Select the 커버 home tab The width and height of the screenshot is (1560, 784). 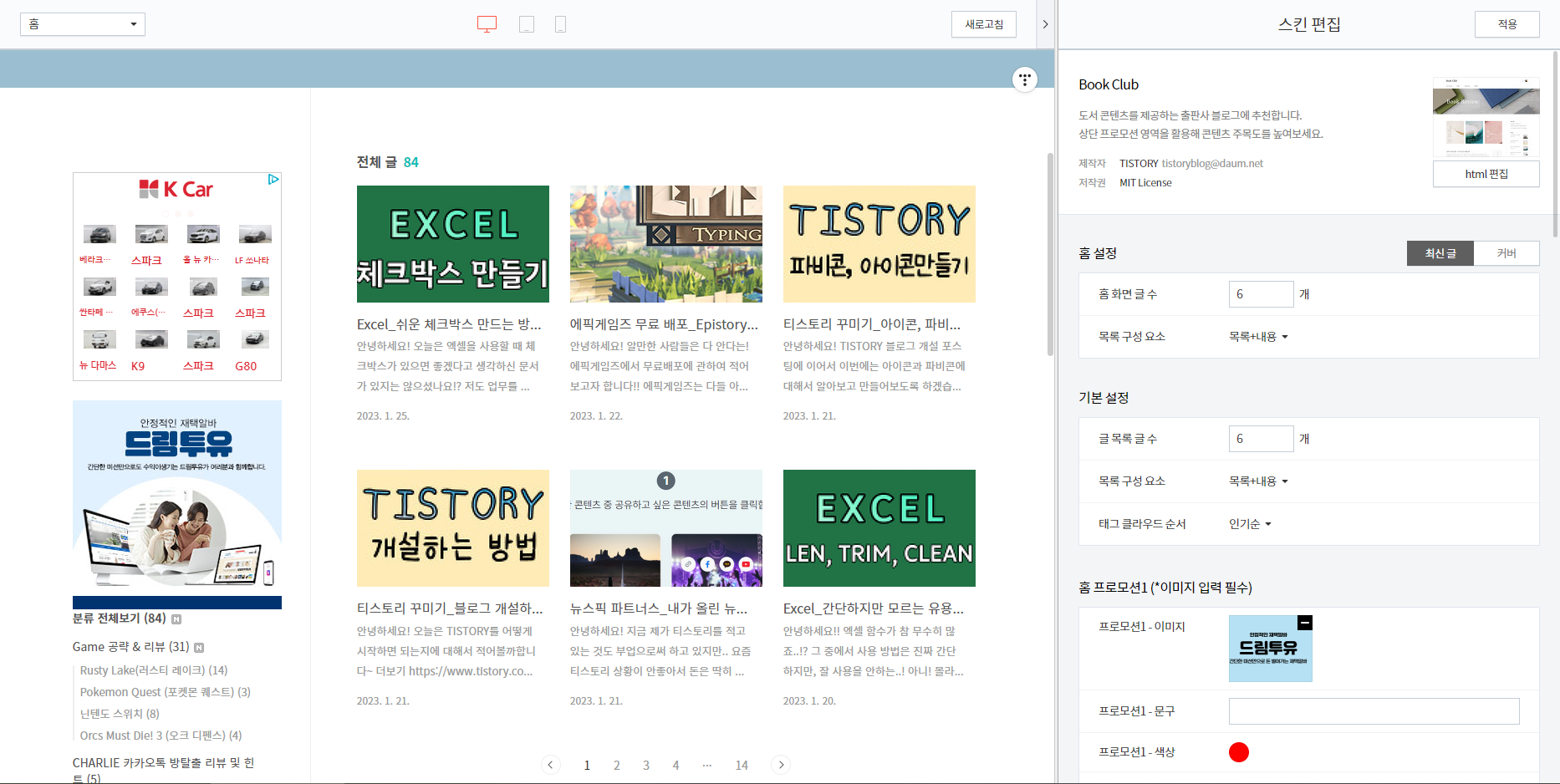tap(1506, 253)
